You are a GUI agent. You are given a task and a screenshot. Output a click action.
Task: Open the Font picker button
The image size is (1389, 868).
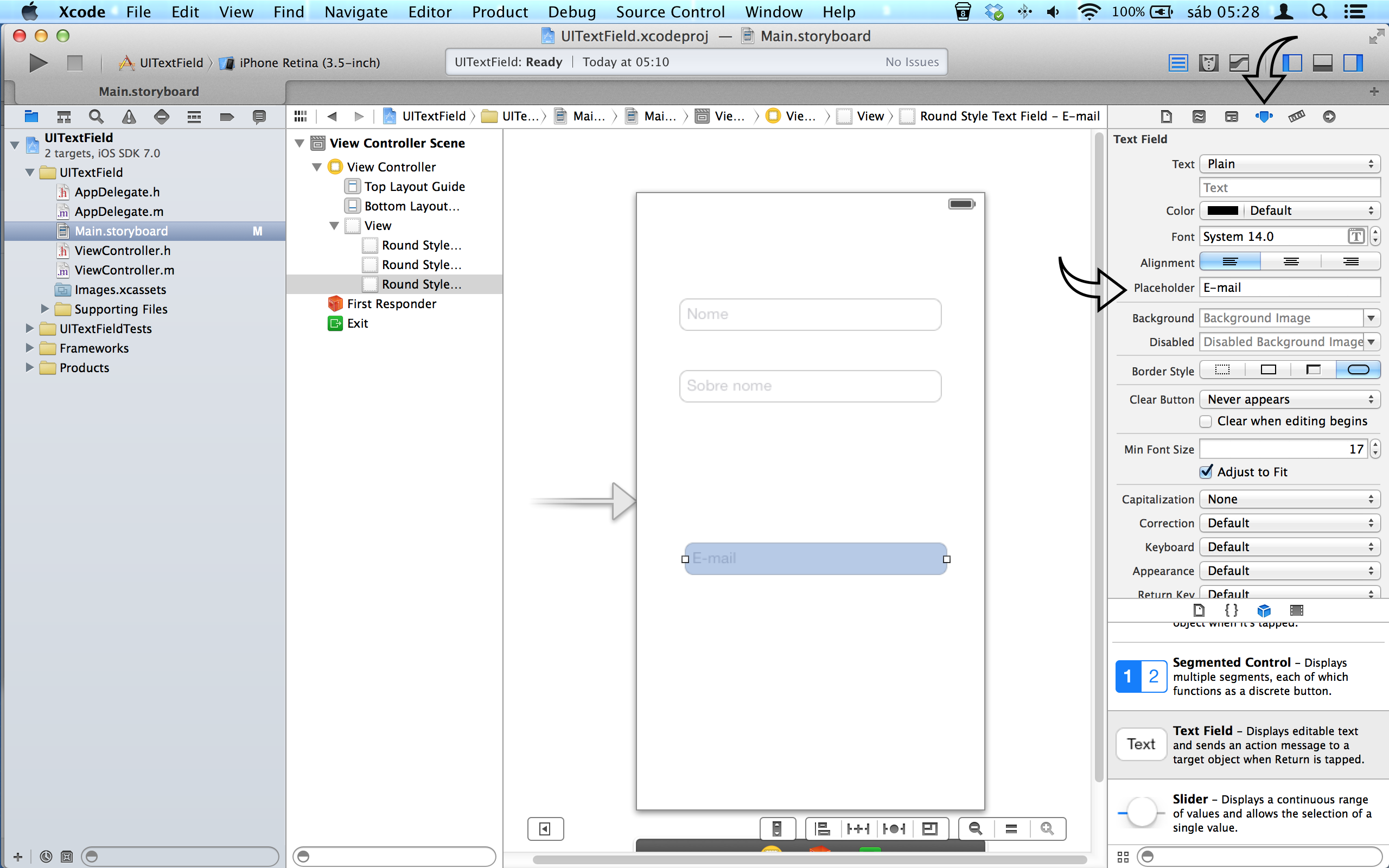point(1356,236)
